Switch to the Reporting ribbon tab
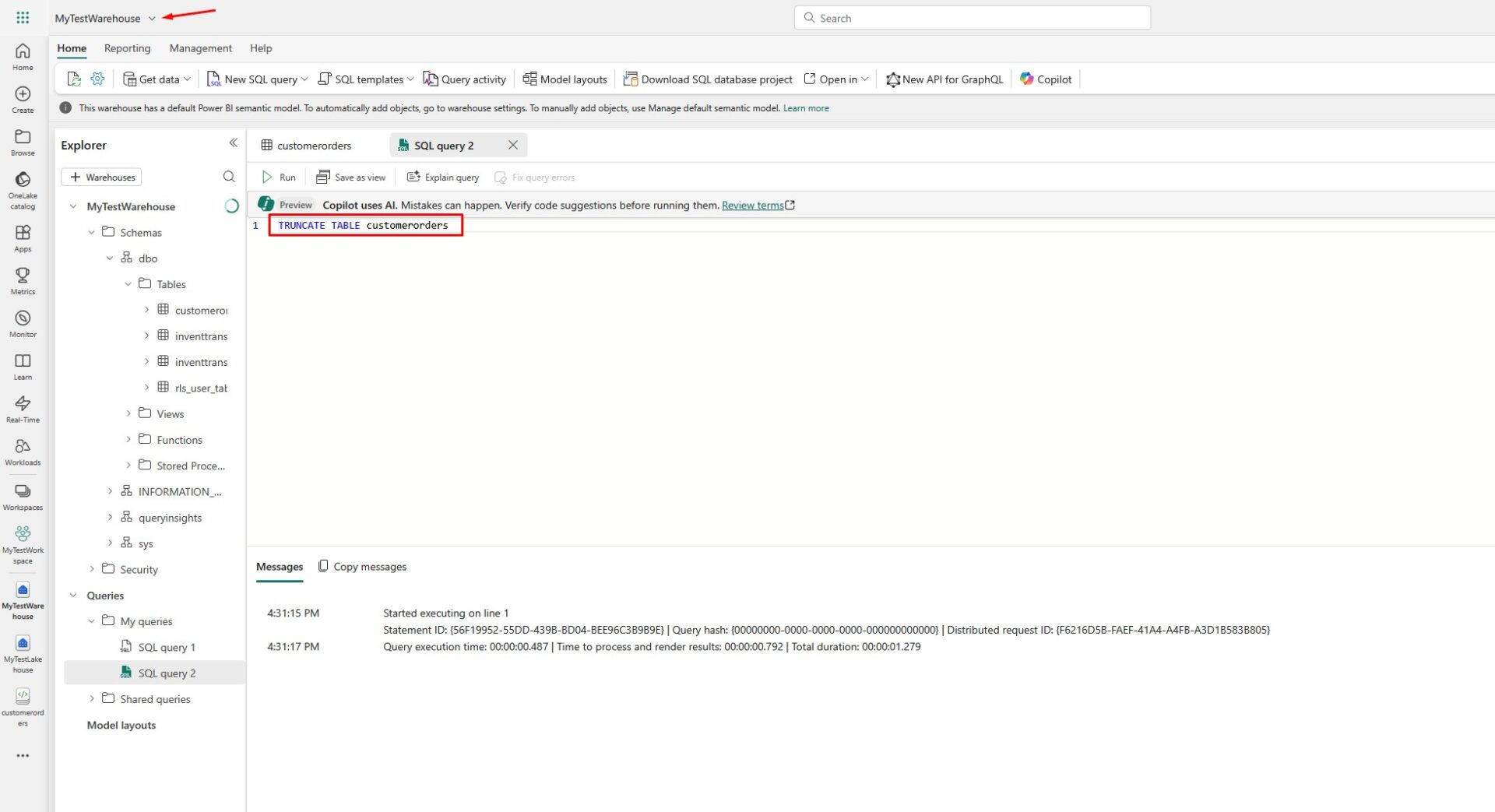 coord(127,48)
